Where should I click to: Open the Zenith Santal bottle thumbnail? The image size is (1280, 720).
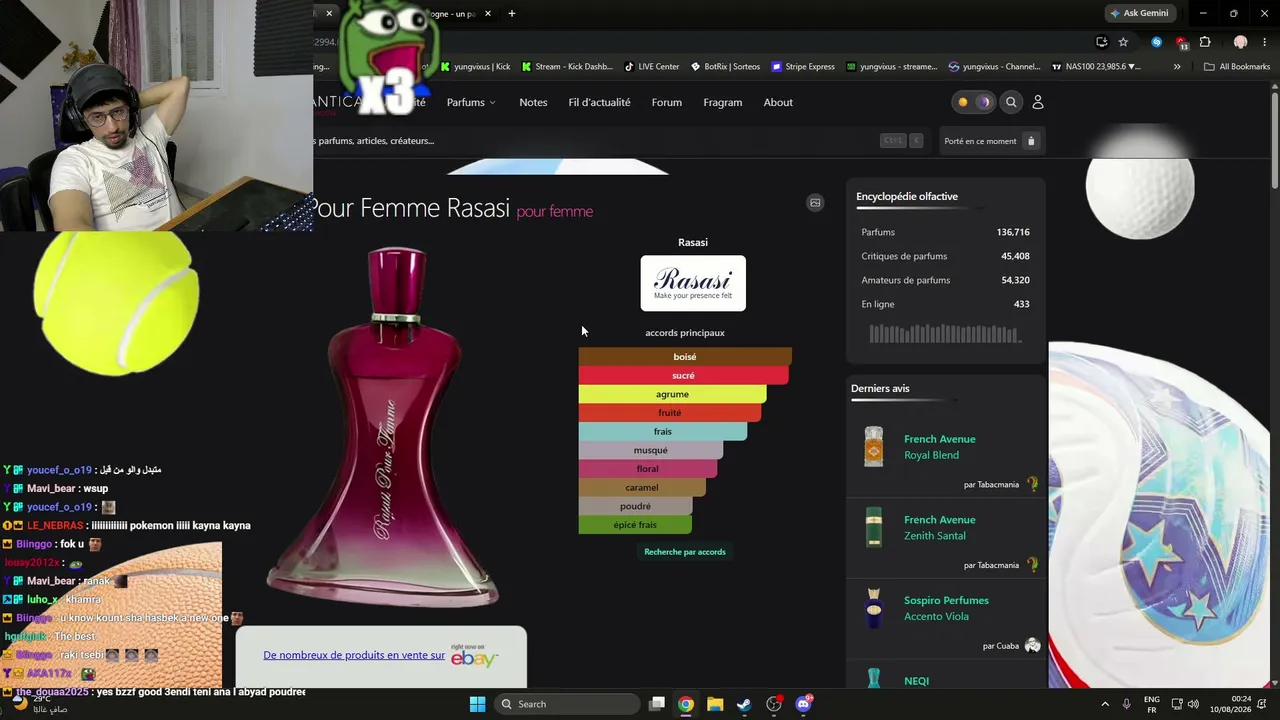coord(874,527)
